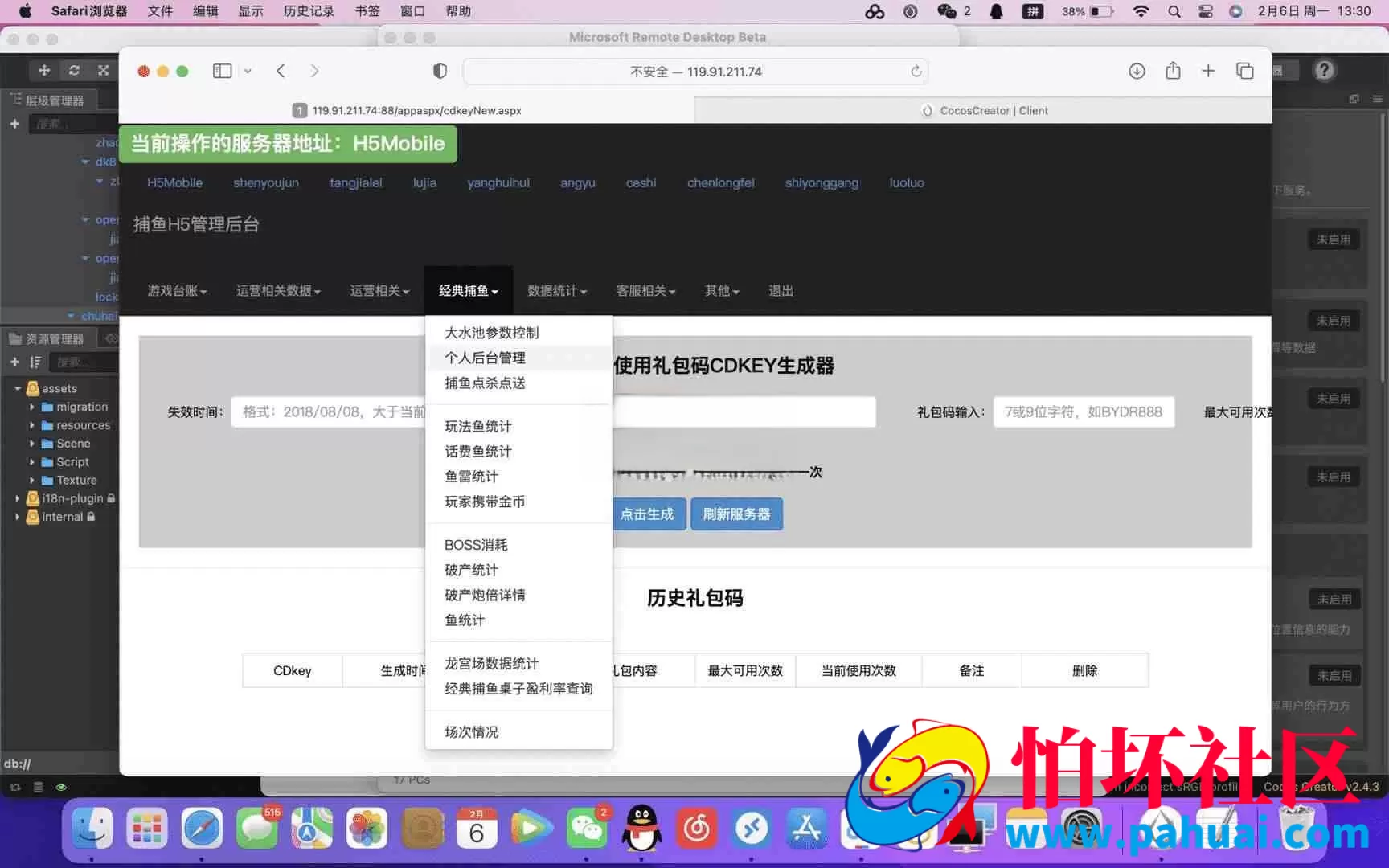This screenshot has height=868, width=1389.
Task: Expand the internal folder
Action: (18, 517)
